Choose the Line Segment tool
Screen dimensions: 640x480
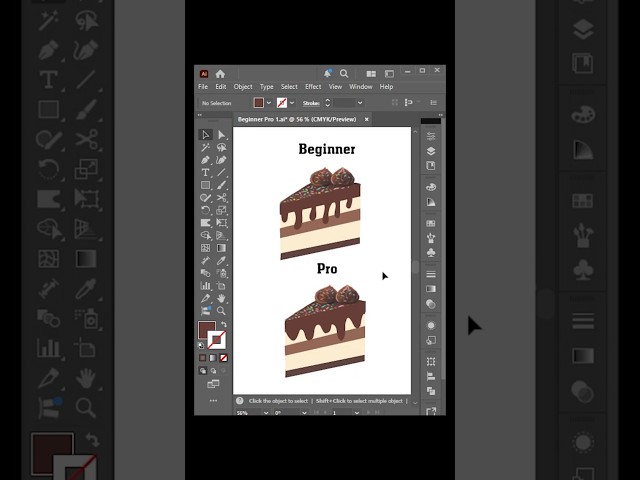[x=221, y=173]
